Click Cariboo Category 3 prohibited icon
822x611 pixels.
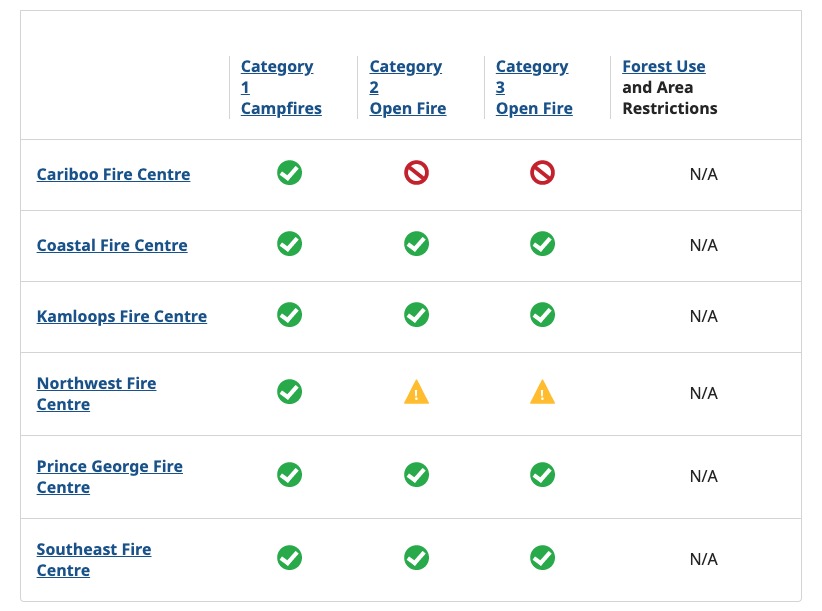[x=542, y=173]
